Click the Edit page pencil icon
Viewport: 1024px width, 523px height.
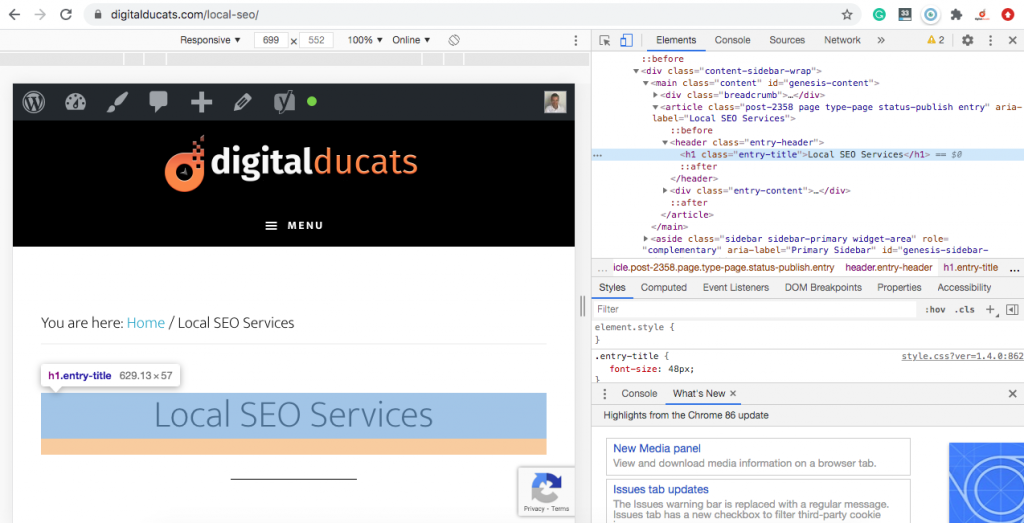[242, 103]
